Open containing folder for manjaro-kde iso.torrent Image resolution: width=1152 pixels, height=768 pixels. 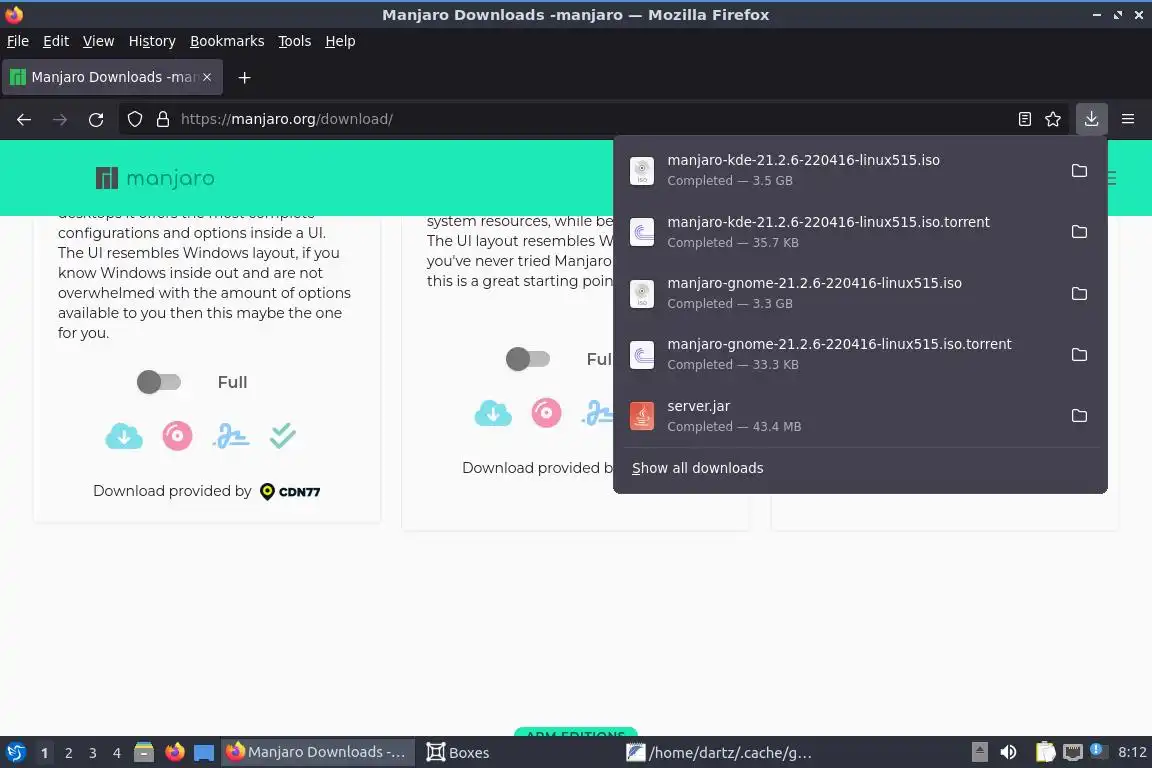1079,232
